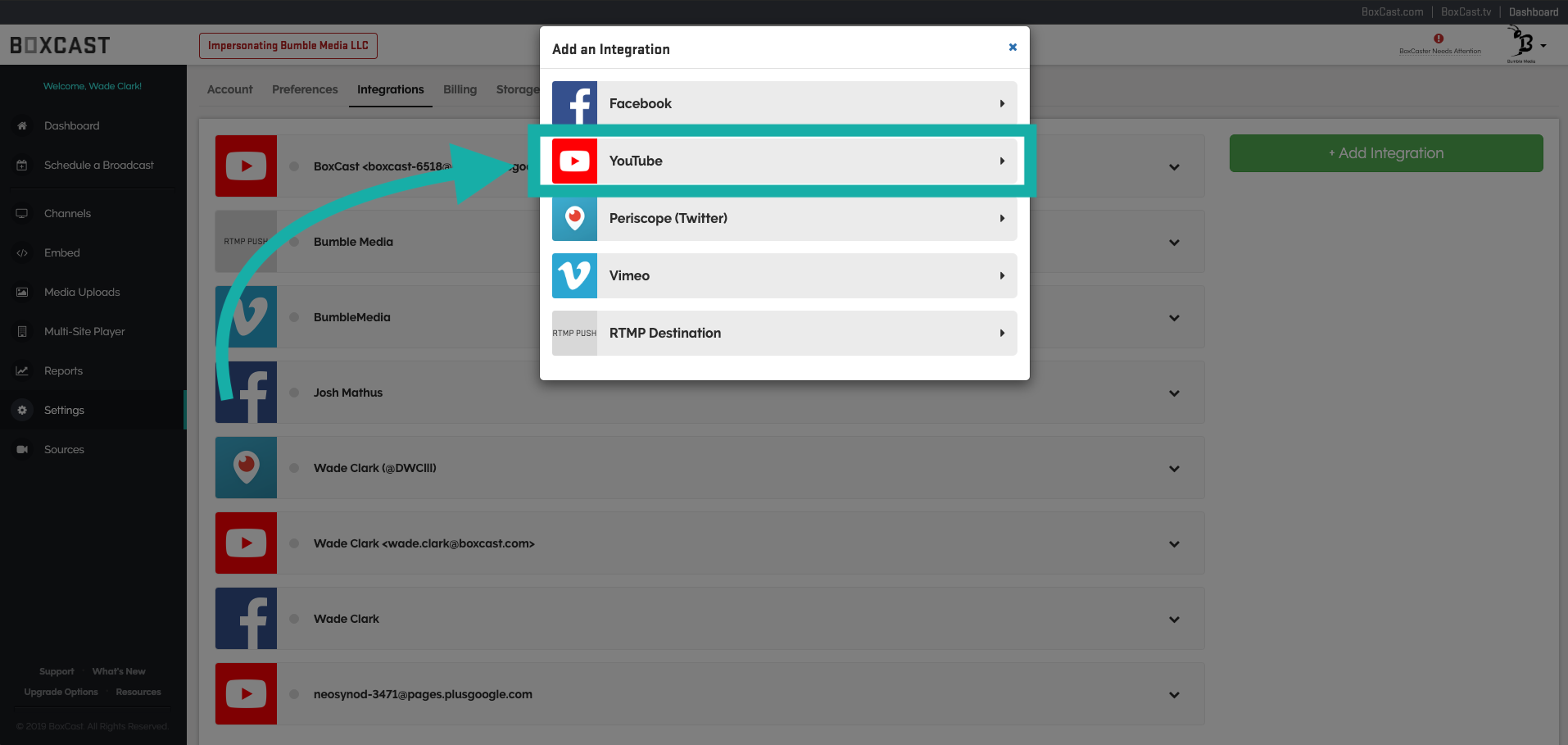Toggle status dot for neosynod-3471 YouTube integration
The image size is (1568, 745).
coord(294,694)
